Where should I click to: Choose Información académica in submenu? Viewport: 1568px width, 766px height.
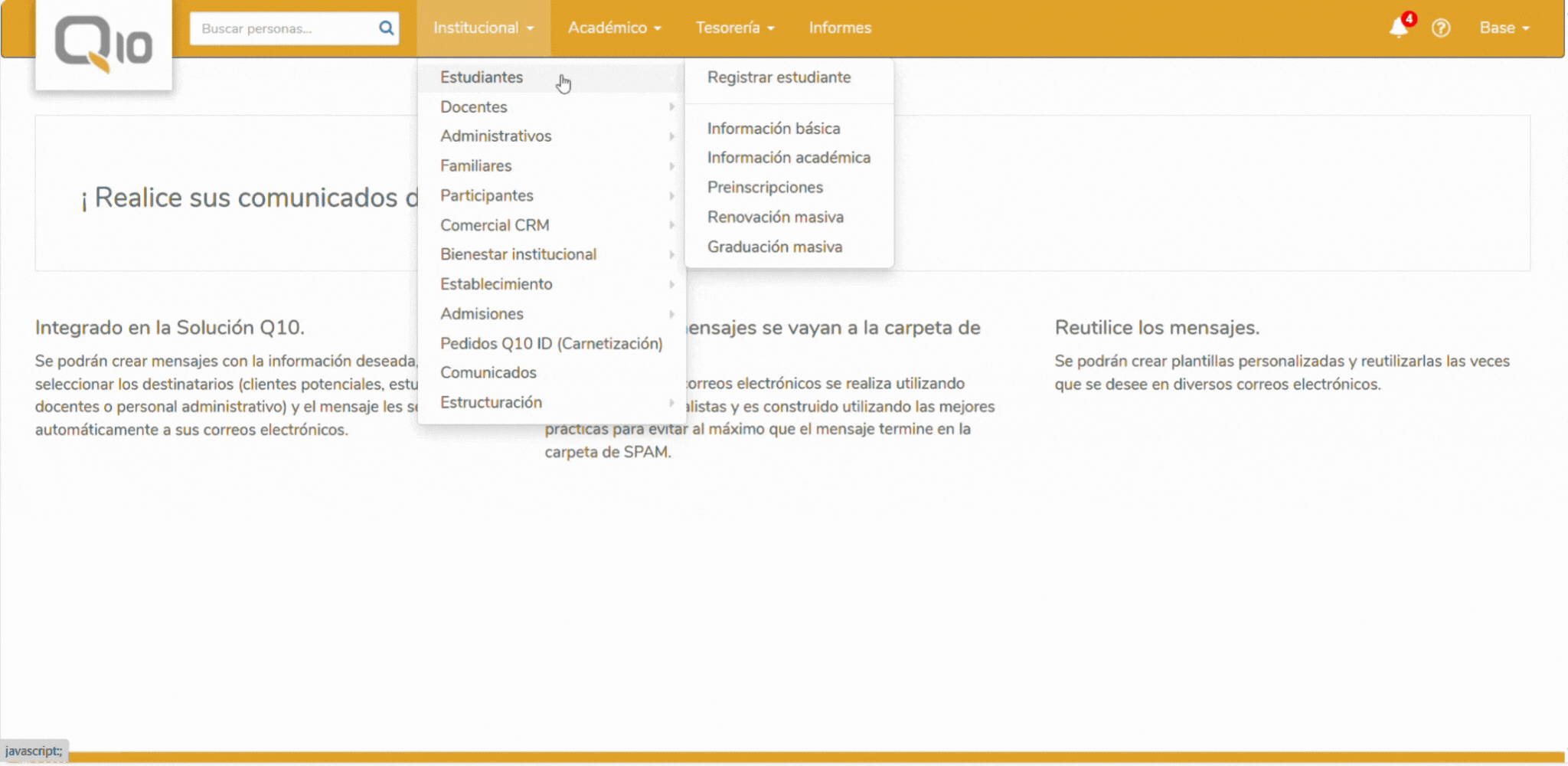pyautogui.click(x=789, y=158)
